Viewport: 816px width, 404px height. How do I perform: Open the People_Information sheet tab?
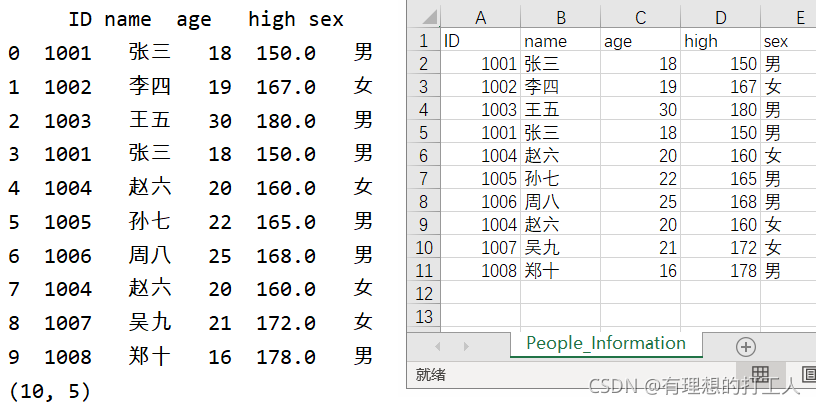606,343
